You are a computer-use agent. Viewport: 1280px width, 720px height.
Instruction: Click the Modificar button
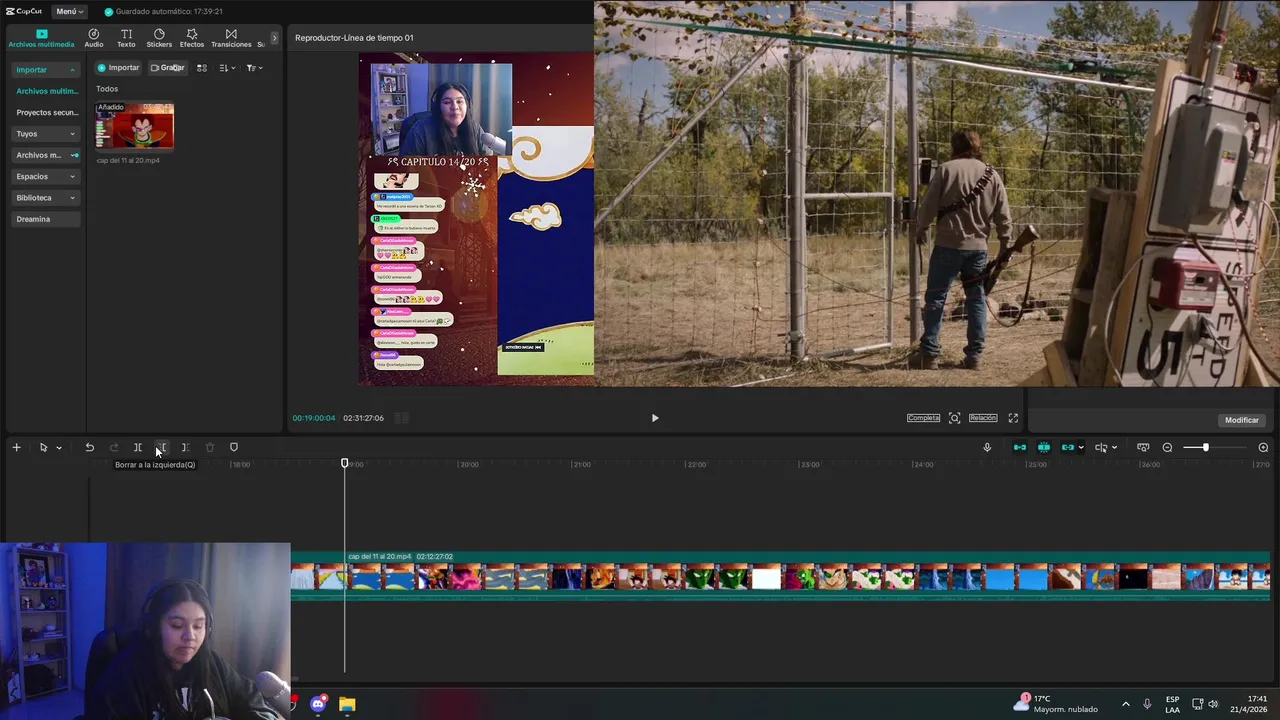click(1242, 420)
